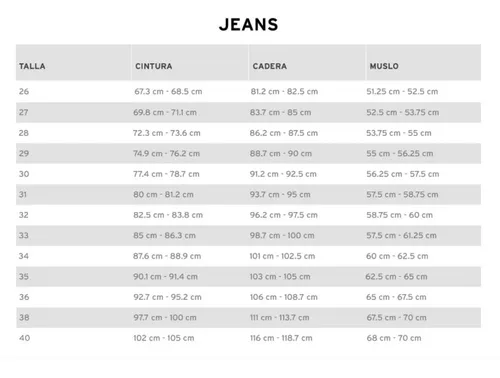The height and width of the screenshot is (378, 500).
Task: Click waist value 80 cm - 81.2 cm
Action: (x=163, y=194)
